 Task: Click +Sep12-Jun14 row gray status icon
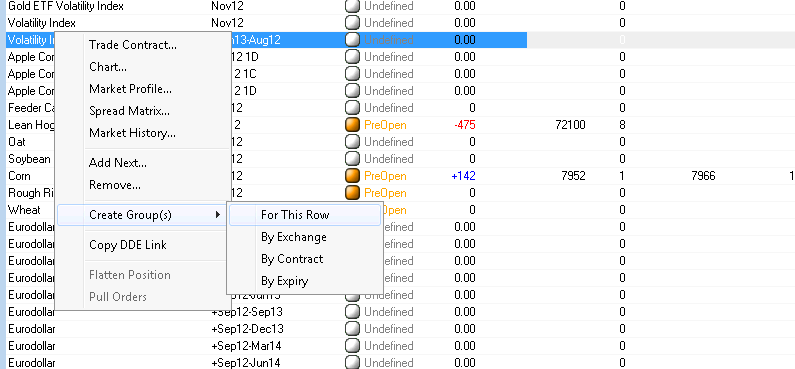tap(352, 363)
